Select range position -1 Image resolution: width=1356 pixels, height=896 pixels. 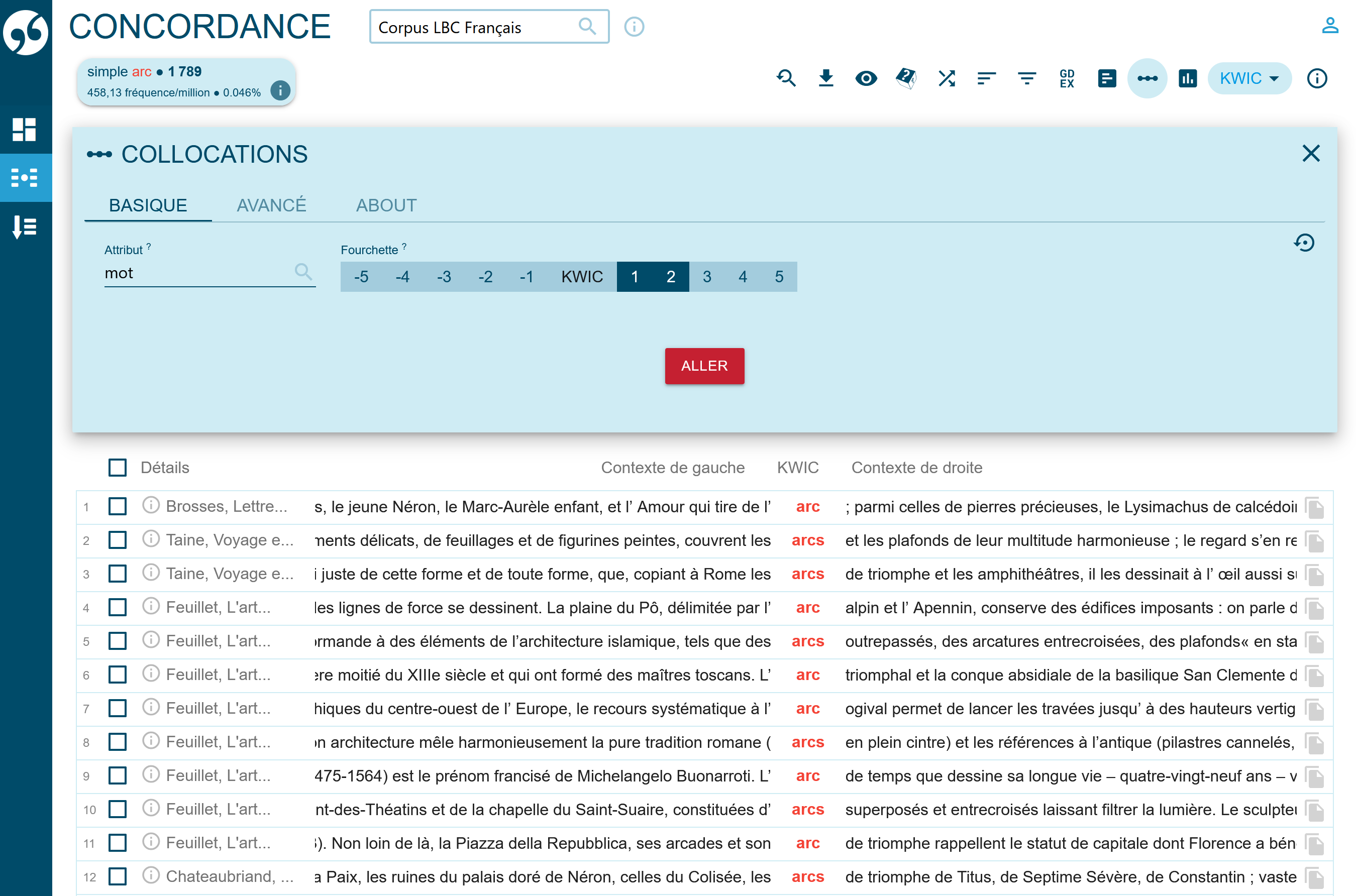[x=527, y=277]
